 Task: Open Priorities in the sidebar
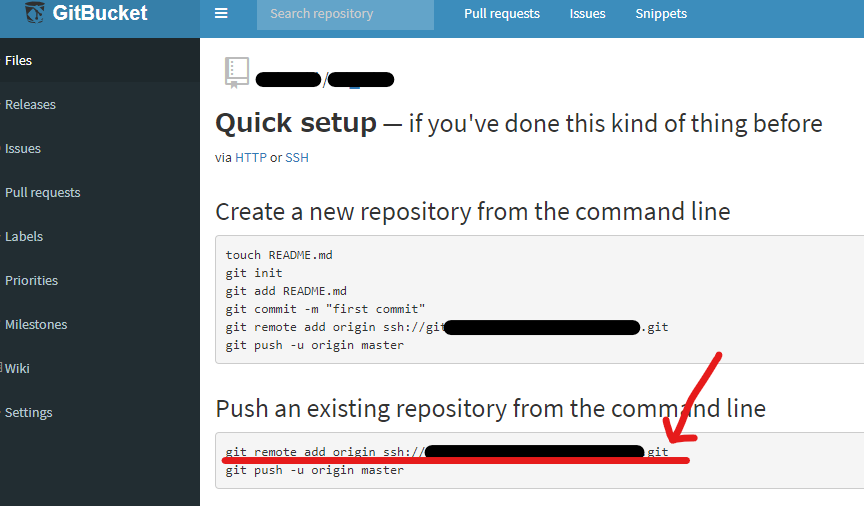point(100,281)
